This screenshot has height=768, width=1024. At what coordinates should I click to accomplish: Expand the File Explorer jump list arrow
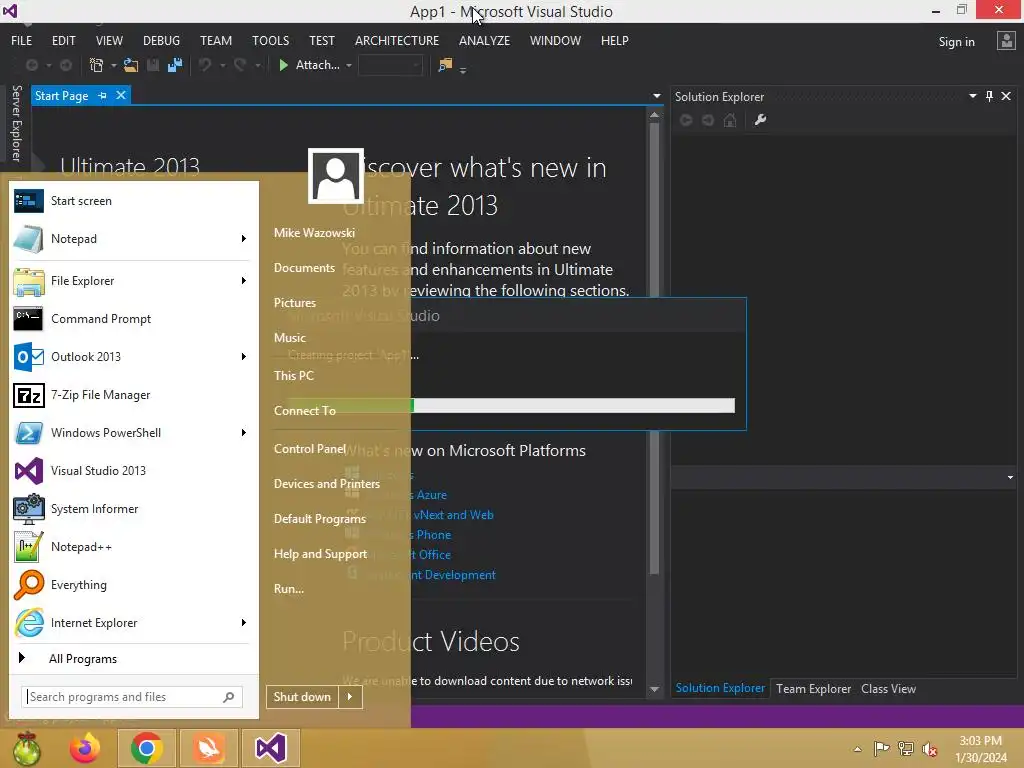pos(244,281)
